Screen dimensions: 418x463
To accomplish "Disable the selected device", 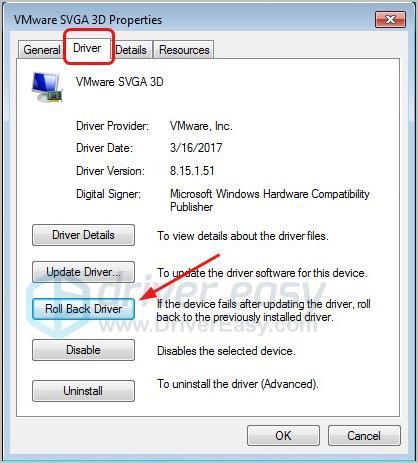I will [84, 350].
